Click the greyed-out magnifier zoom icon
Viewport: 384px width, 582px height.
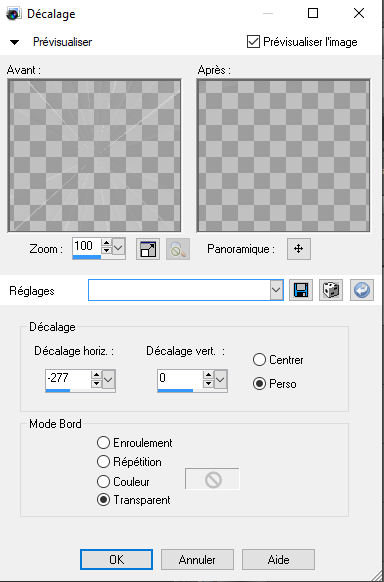coord(178,249)
